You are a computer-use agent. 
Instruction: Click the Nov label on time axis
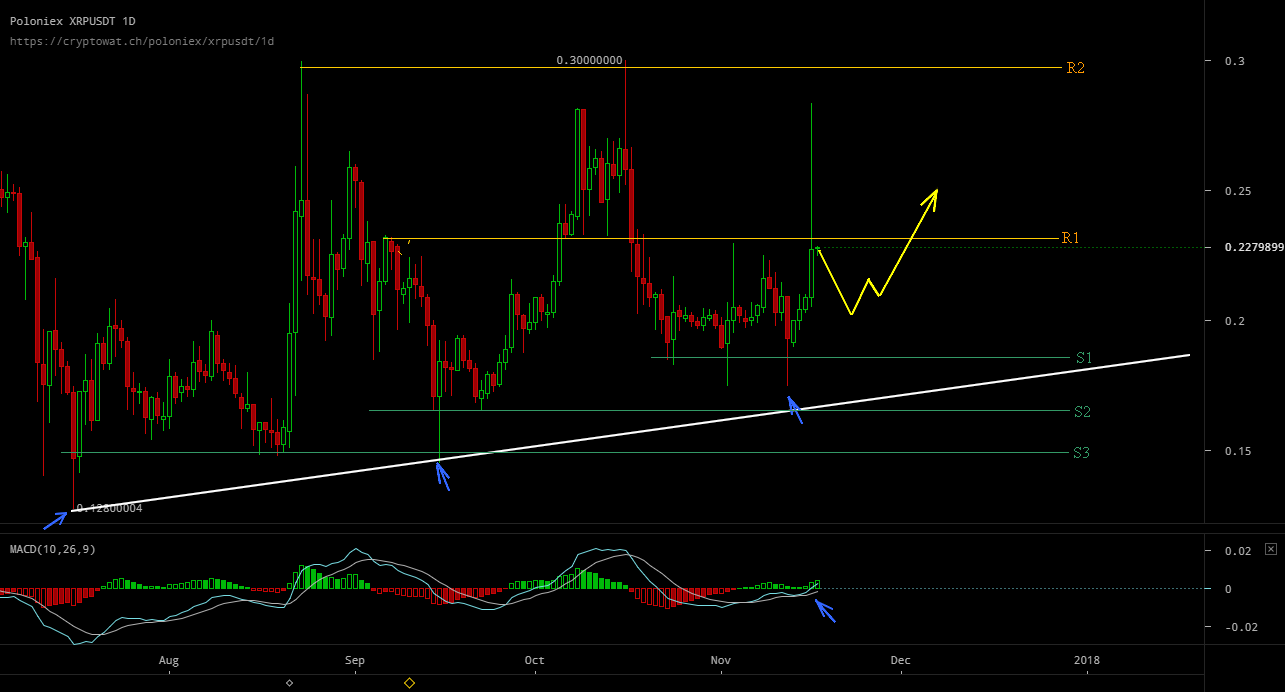click(x=720, y=660)
